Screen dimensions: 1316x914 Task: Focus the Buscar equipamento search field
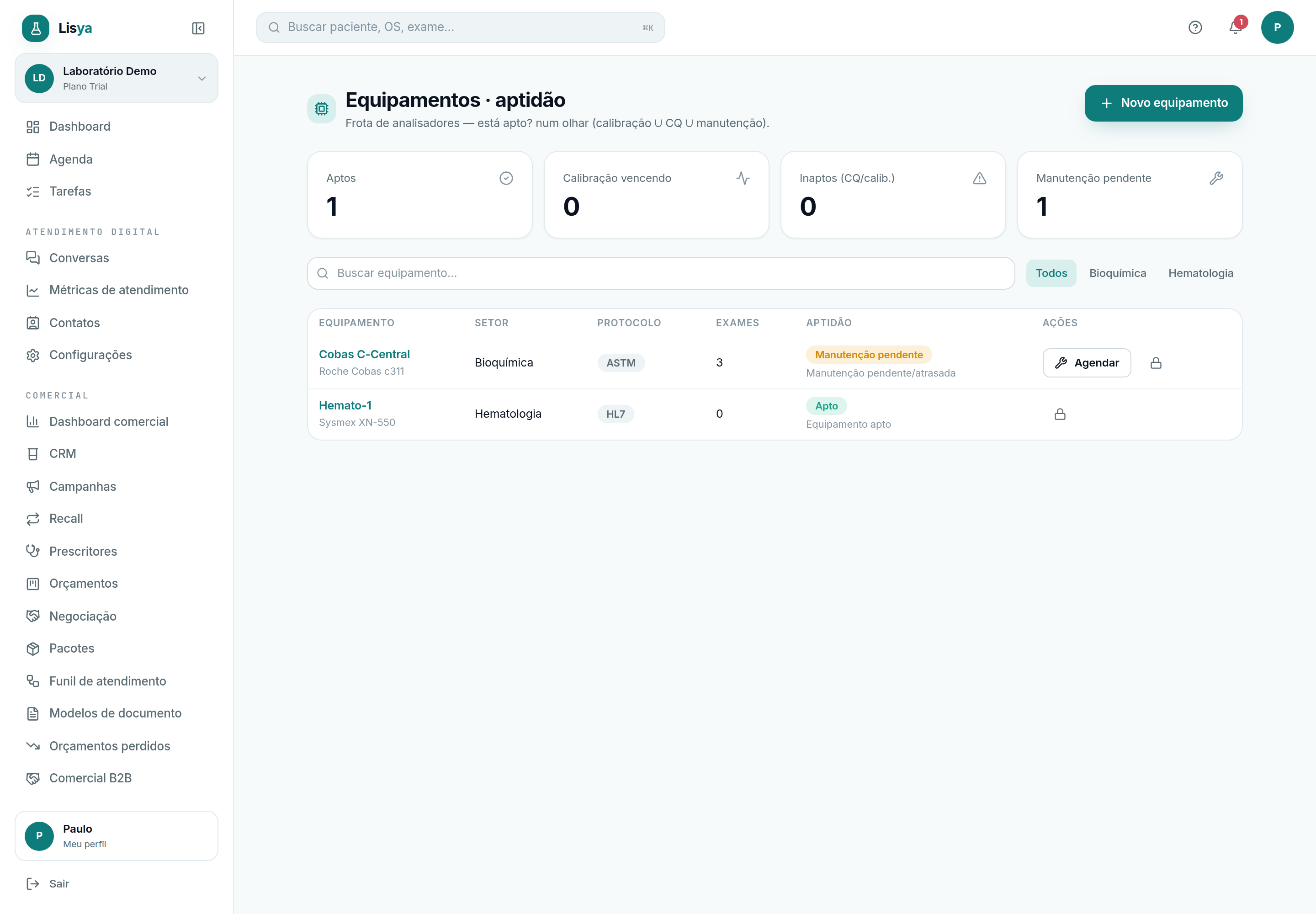pyautogui.click(x=661, y=273)
